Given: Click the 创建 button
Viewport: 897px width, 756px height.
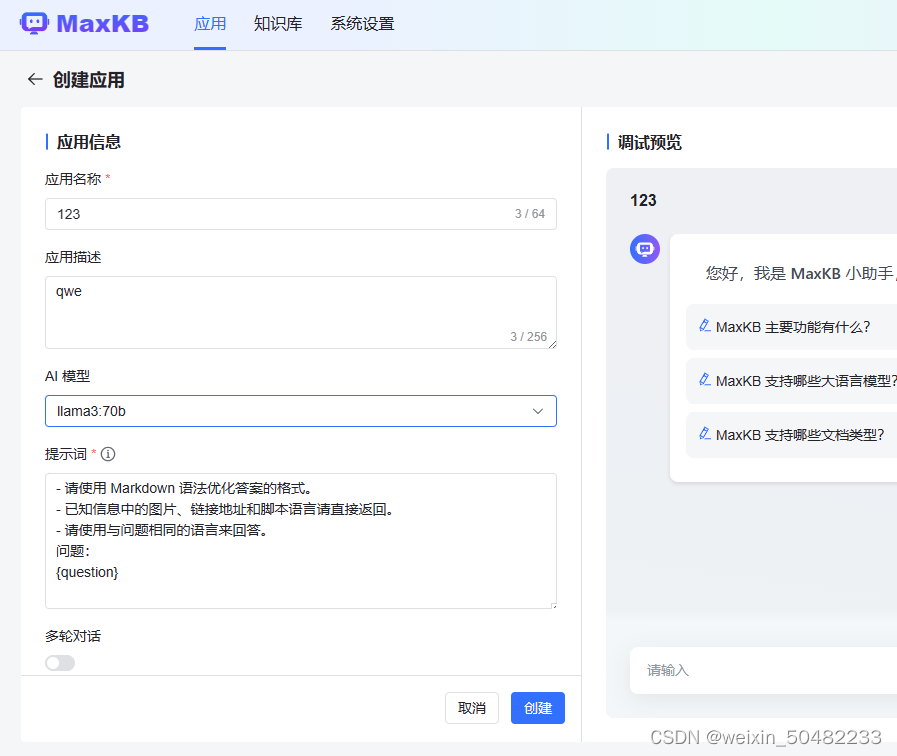Looking at the screenshot, I should pos(538,708).
